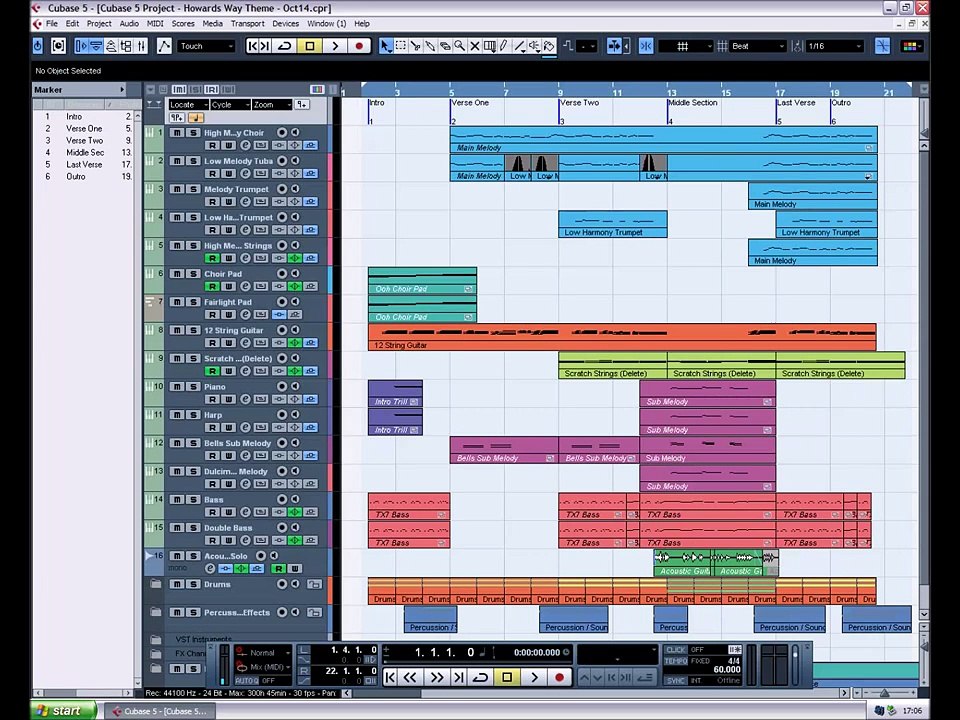Image resolution: width=960 pixels, height=720 pixels.
Task: Open the track color palette selector
Action: click(x=910, y=46)
